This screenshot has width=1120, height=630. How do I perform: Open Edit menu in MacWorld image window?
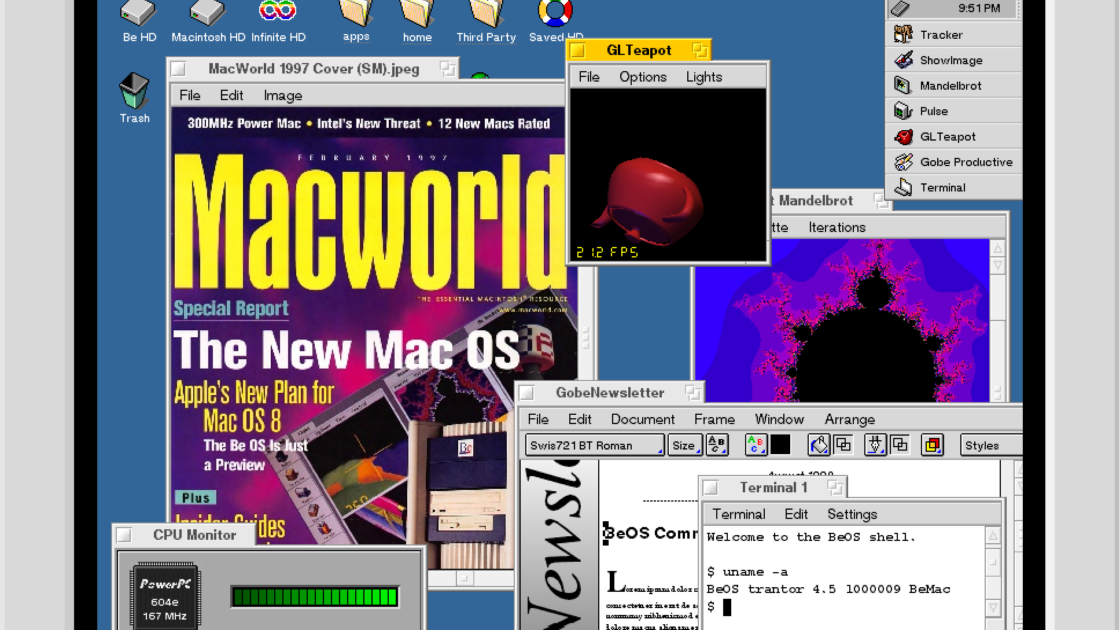231,95
